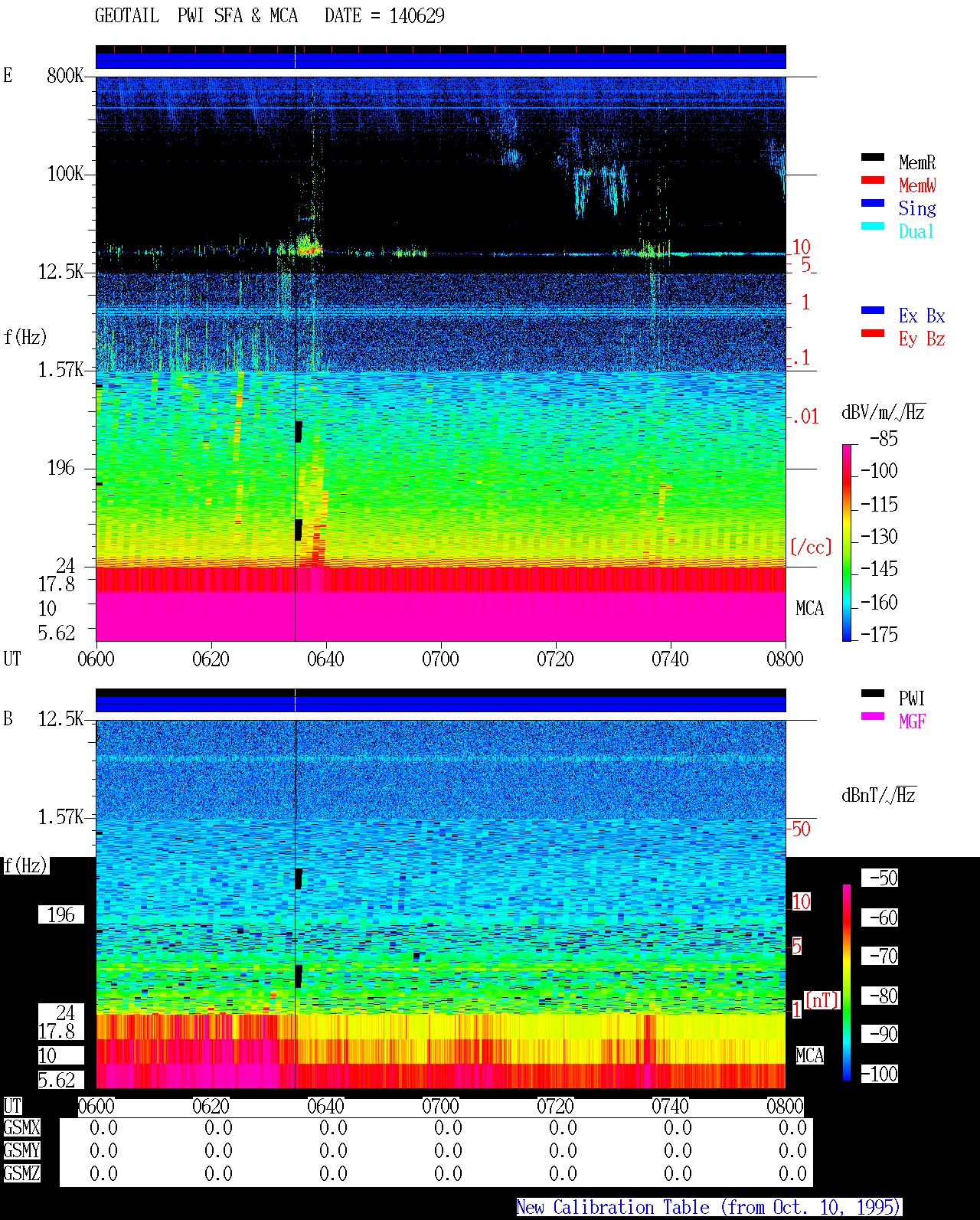The width and height of the screenshot is (980, 1220).
Task: Click the 0720 tick on E panel axis
Action: click(x=555, y=659)
